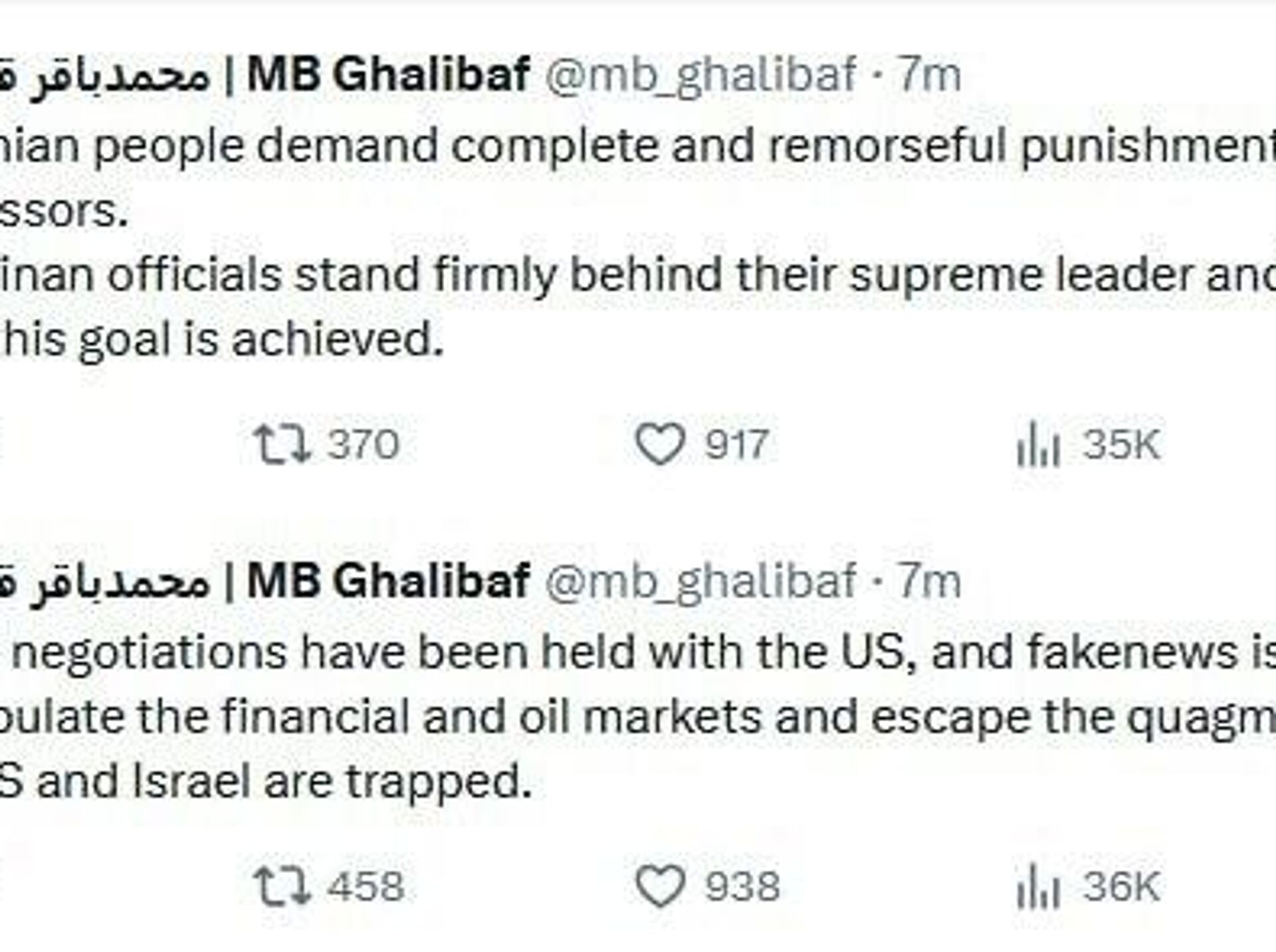
Task: Click the retweet icon next to 458
Action: click(282, 886)
